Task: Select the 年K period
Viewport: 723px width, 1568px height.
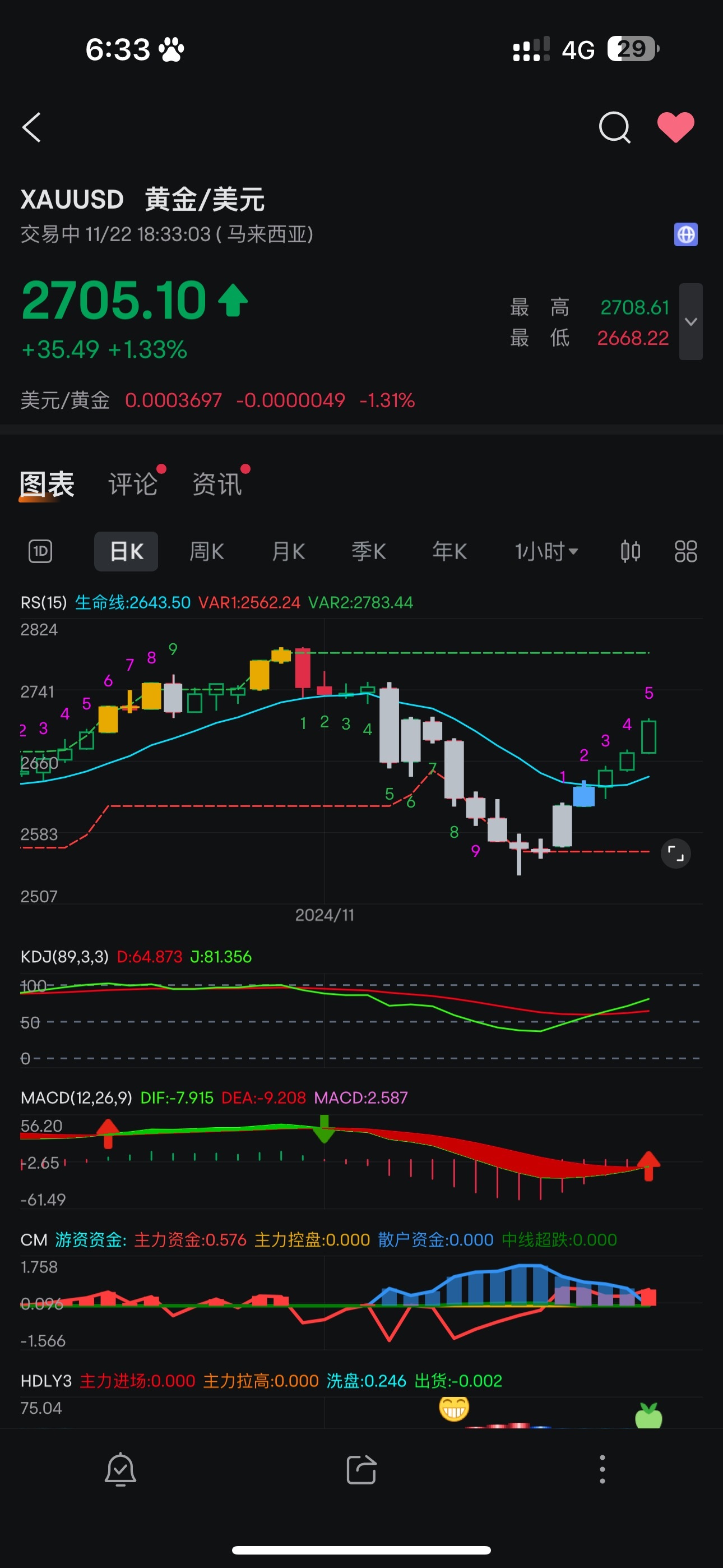Action: [449, 551]
